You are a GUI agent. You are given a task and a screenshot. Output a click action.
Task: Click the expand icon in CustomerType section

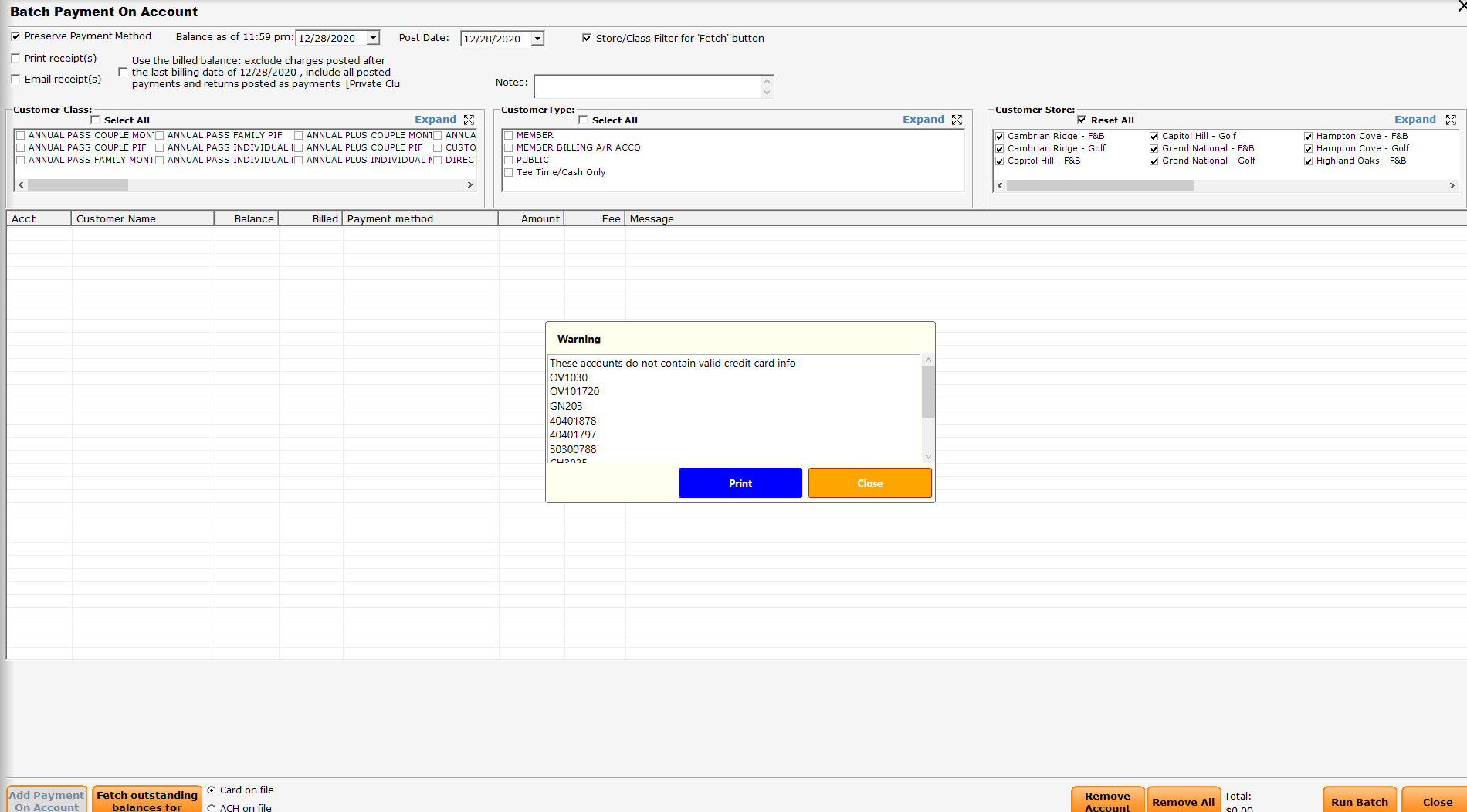pyautogui.click(x=957, y=120)
